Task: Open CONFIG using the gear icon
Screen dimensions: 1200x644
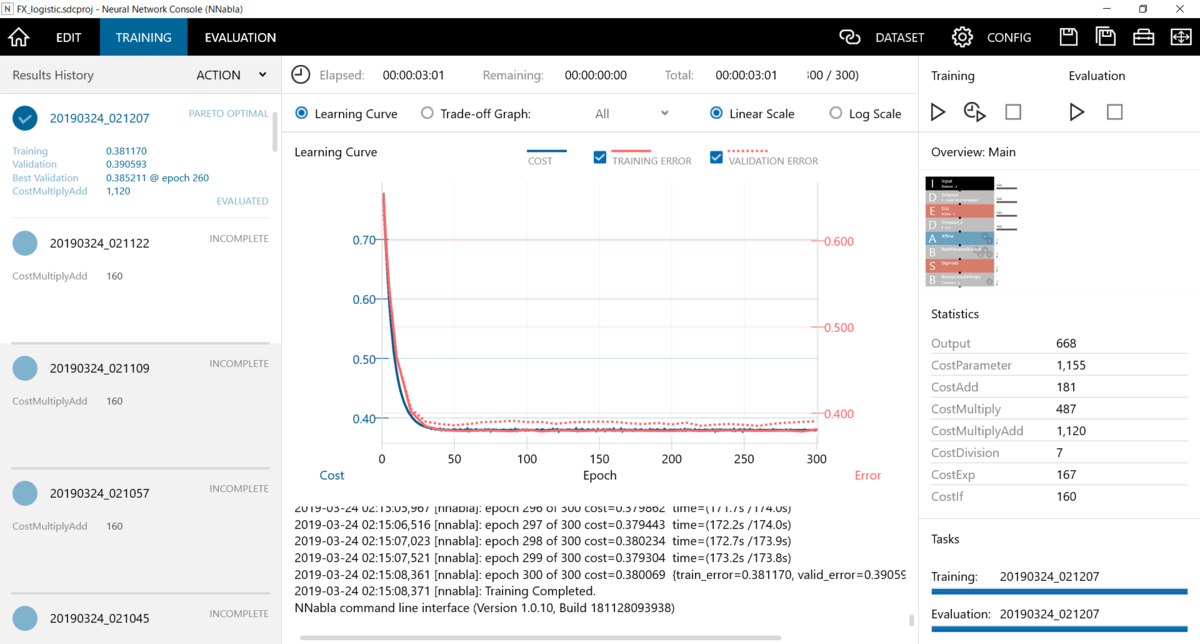Action: click(x=962, y=37)
